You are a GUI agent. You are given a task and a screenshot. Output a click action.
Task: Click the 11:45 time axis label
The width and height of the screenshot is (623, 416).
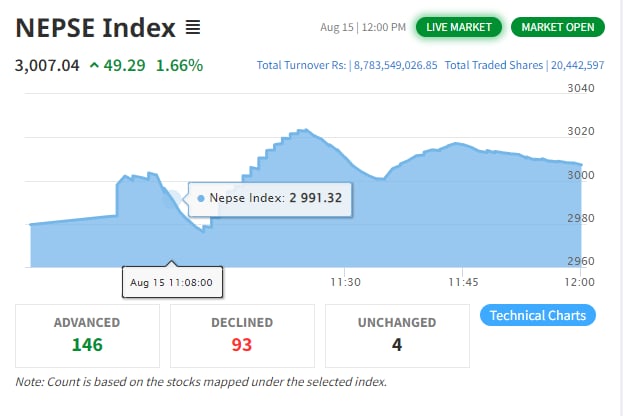[x=463, y=282]
